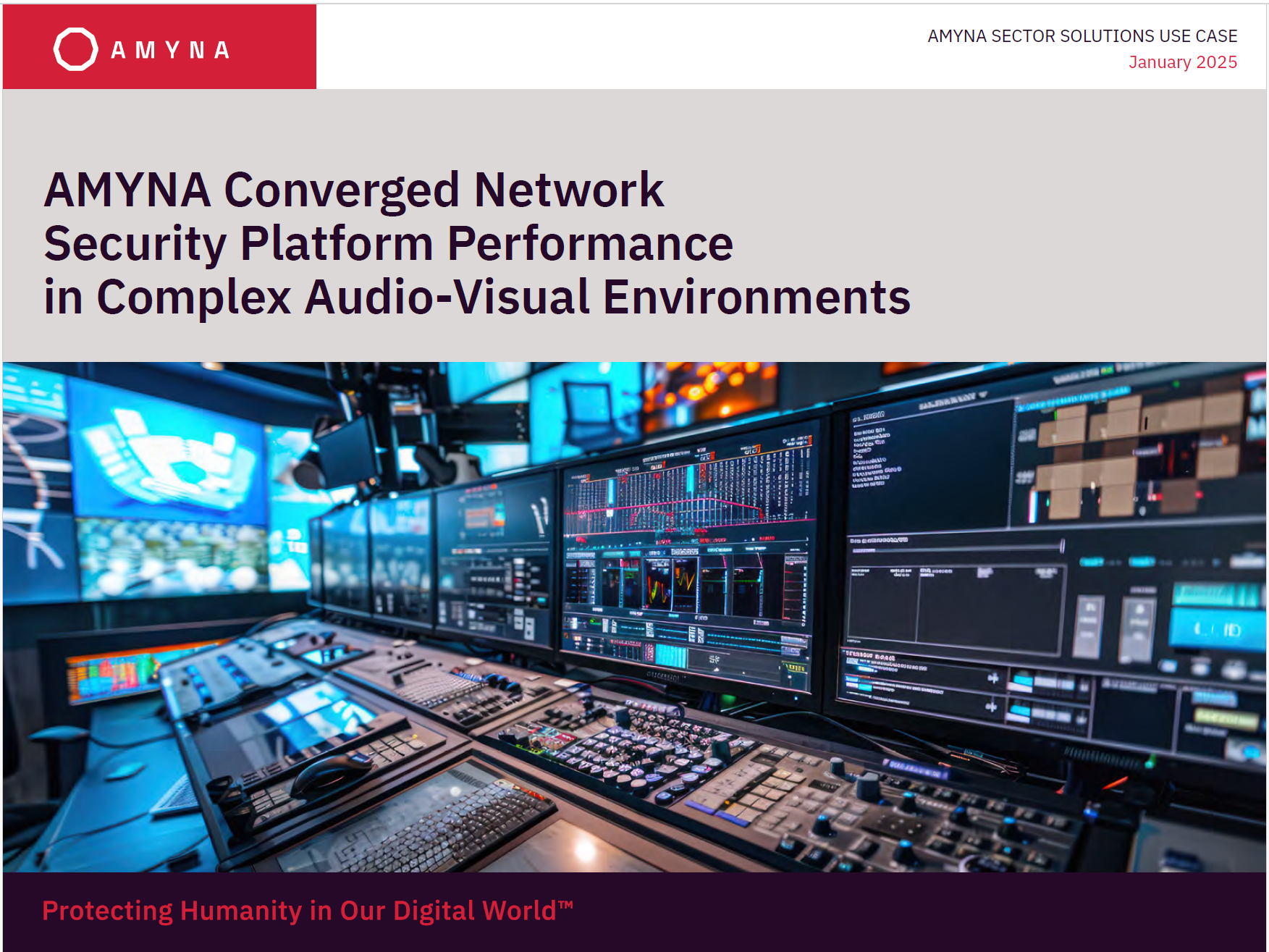1269x952 pixels.
Task: Click the trademark symbol after 'World'
Action: 565,904
